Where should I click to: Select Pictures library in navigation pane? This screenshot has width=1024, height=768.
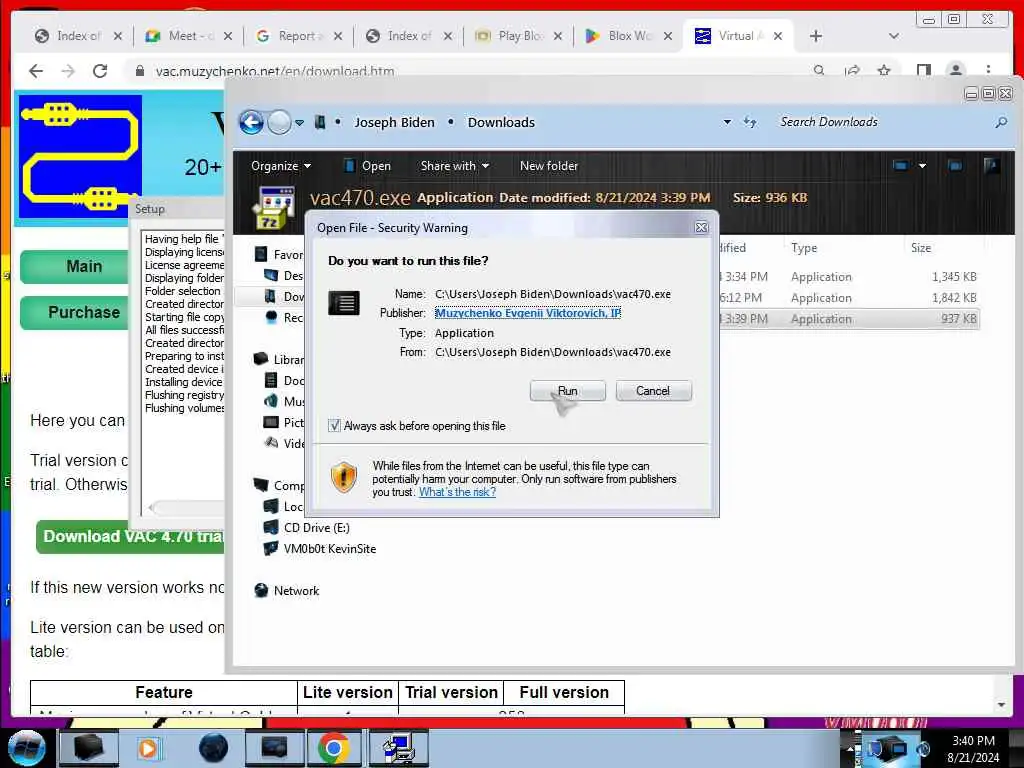pos(285,423)
